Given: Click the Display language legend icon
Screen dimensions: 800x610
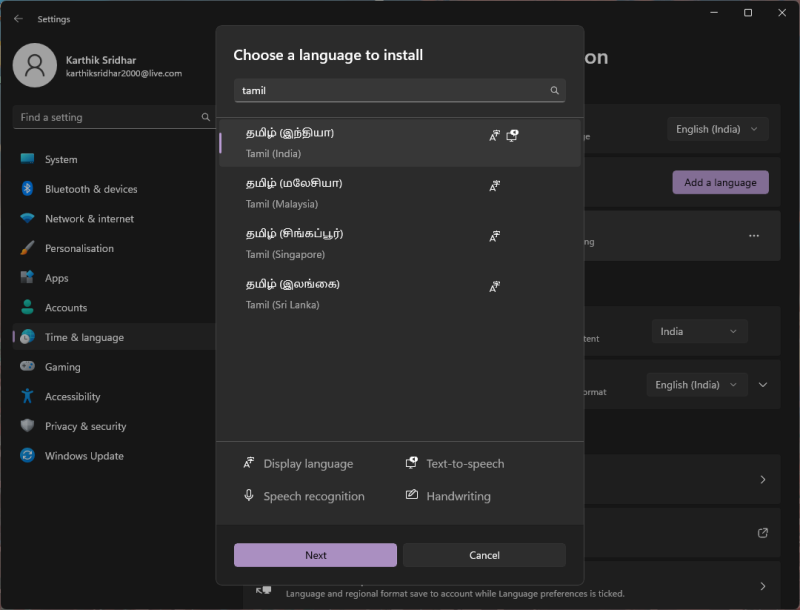Looking at the screenshot, I should click(249, 463).
